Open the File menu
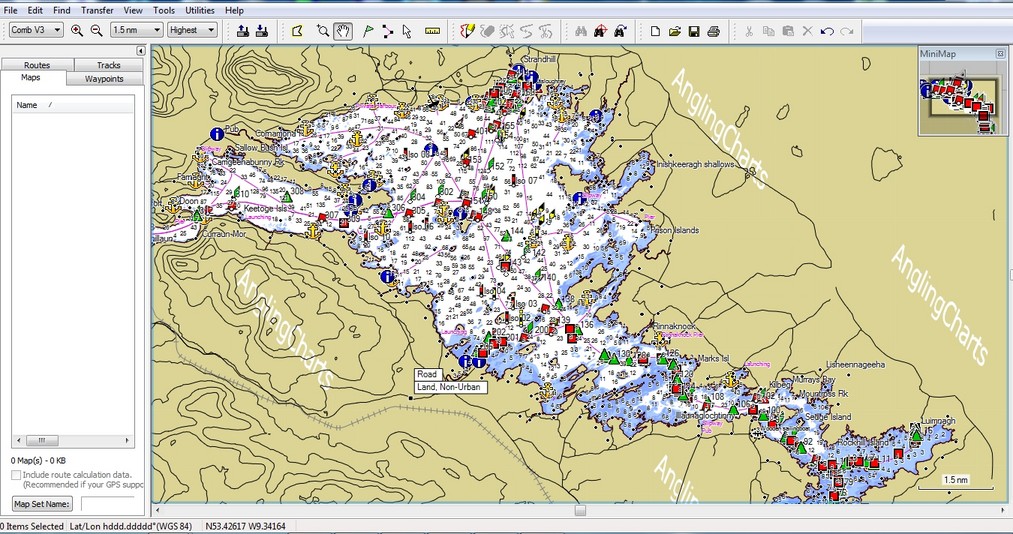This screenshot has height=534, width=1013. tap(10, 10)
